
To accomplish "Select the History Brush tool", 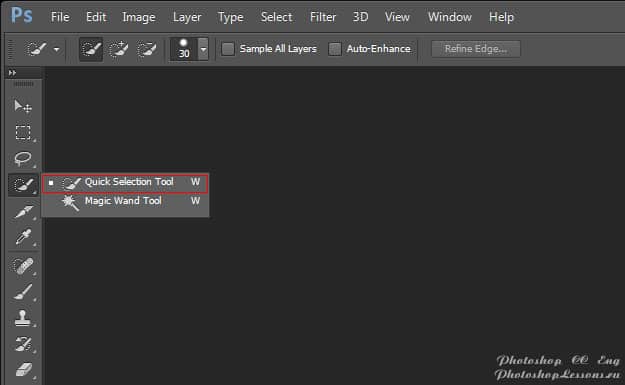I will (x=23, y=344).
